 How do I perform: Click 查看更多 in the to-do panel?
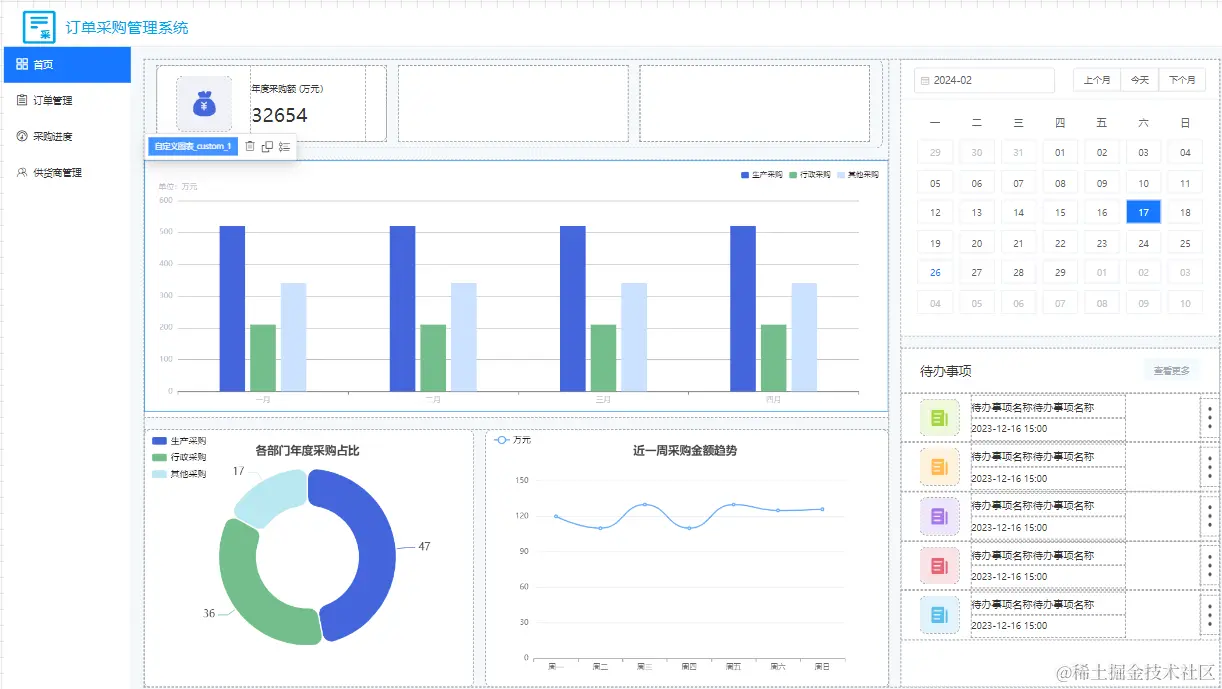1172,370
